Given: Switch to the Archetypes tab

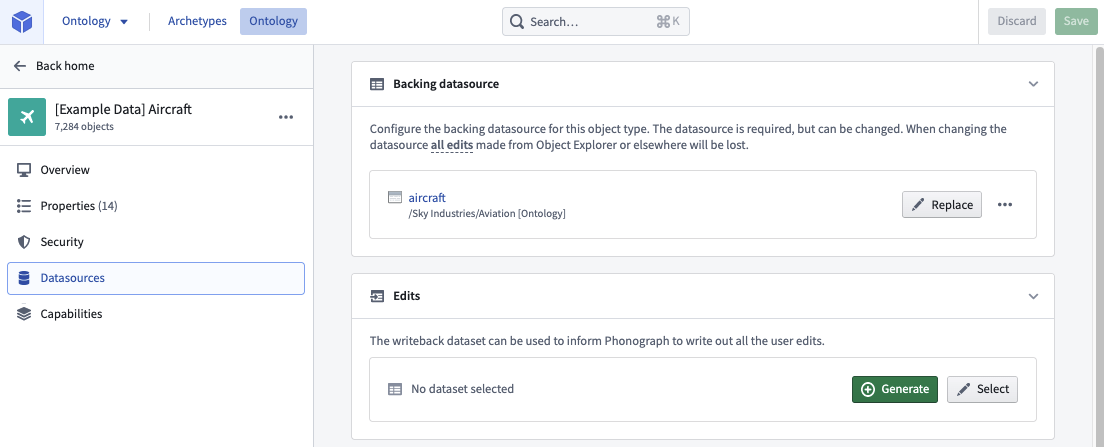Looking at the screenshot, I should tap(197, 21).
